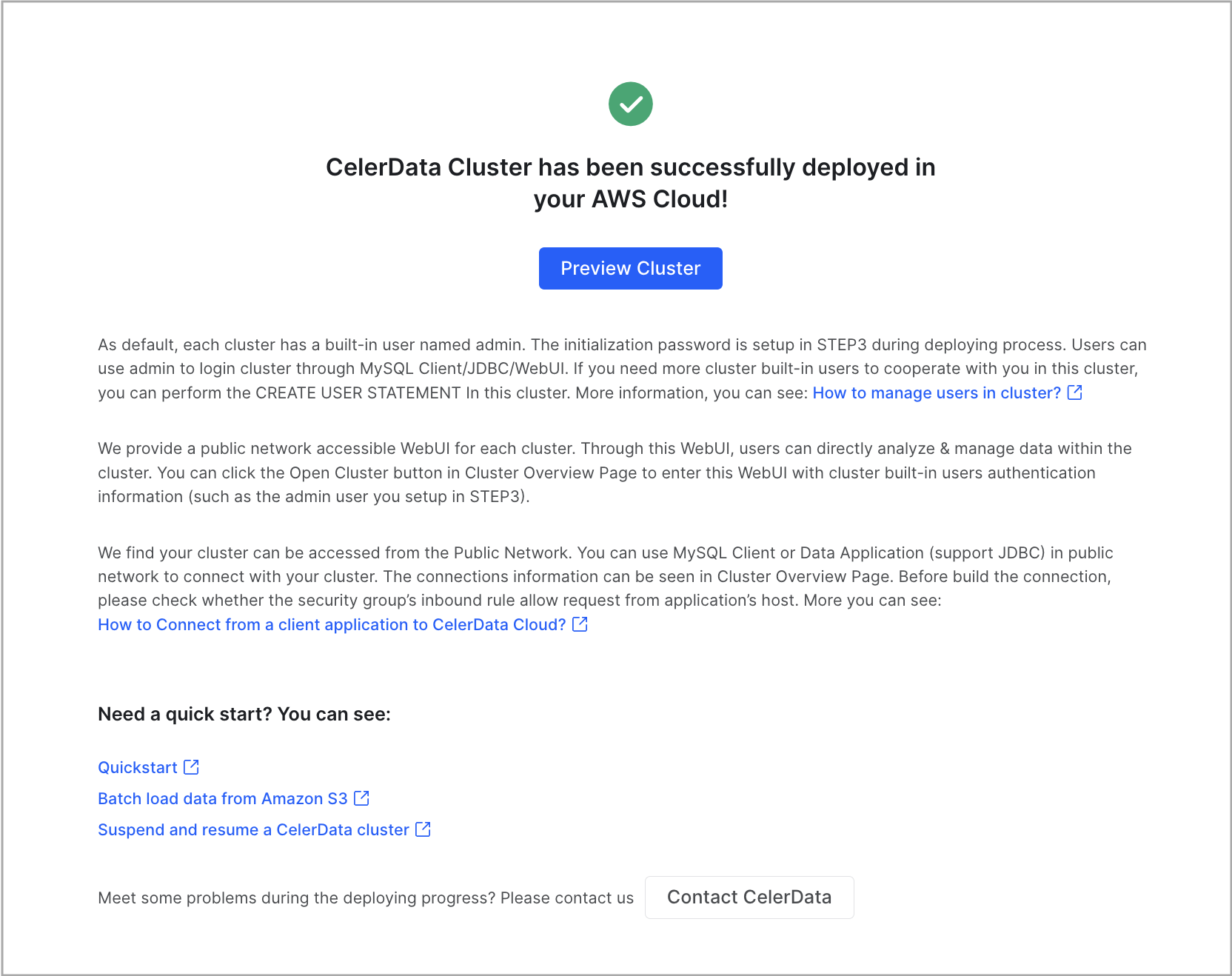Viewport: 1232px width, 976px height.
Task: Click the external link icon beside Suspend and resume
Action: click(x=423, y=829)
